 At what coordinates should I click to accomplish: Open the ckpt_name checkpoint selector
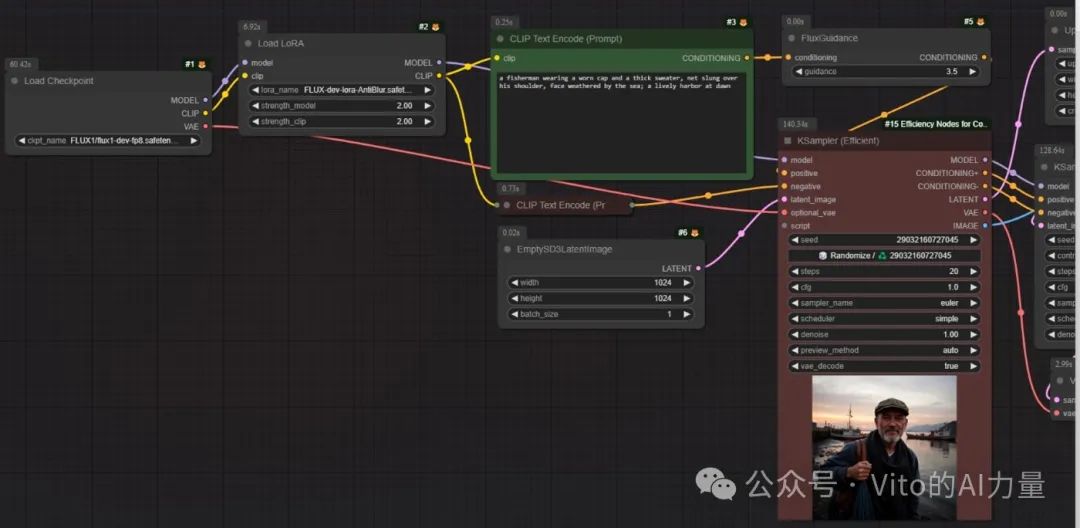[107, 140]
